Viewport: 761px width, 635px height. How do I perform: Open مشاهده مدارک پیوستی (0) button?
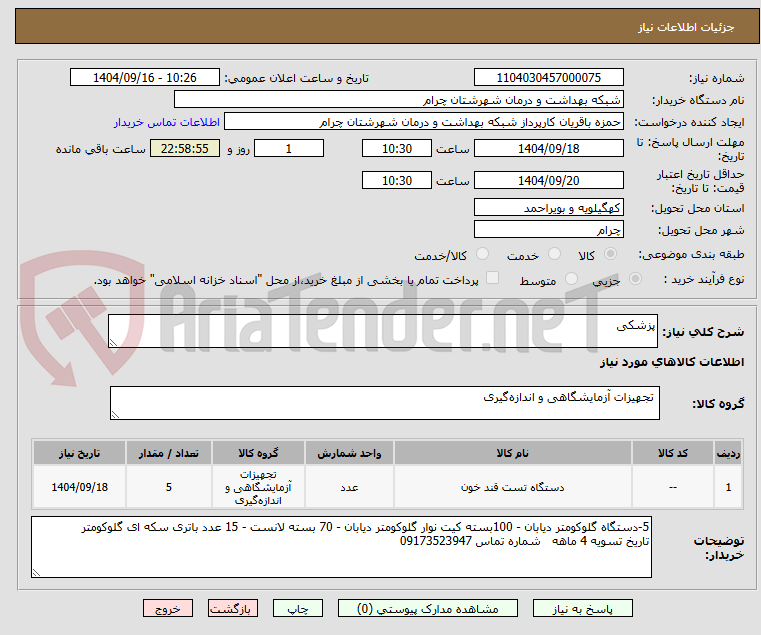pyautogui.click(x=428, y=608)
